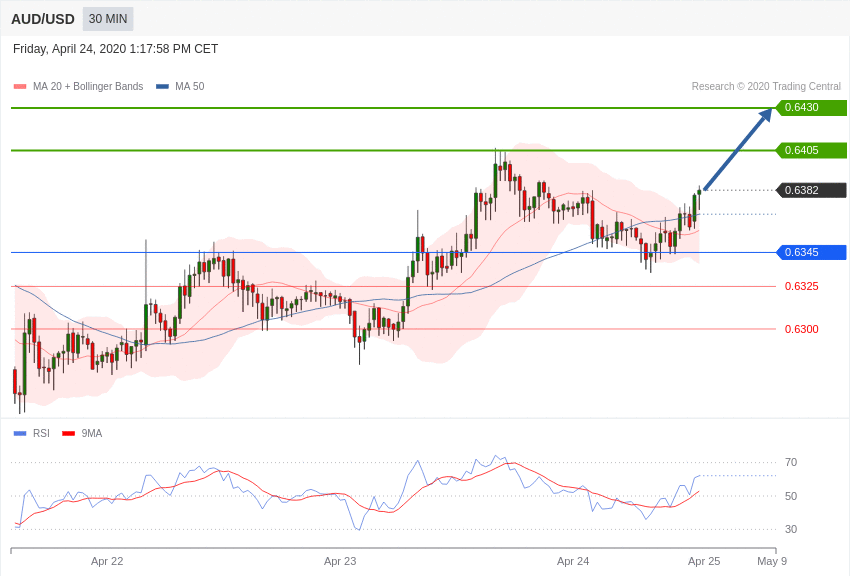Click the Apr 25 date on time axis
850x576 pixels.
point(704,561)
